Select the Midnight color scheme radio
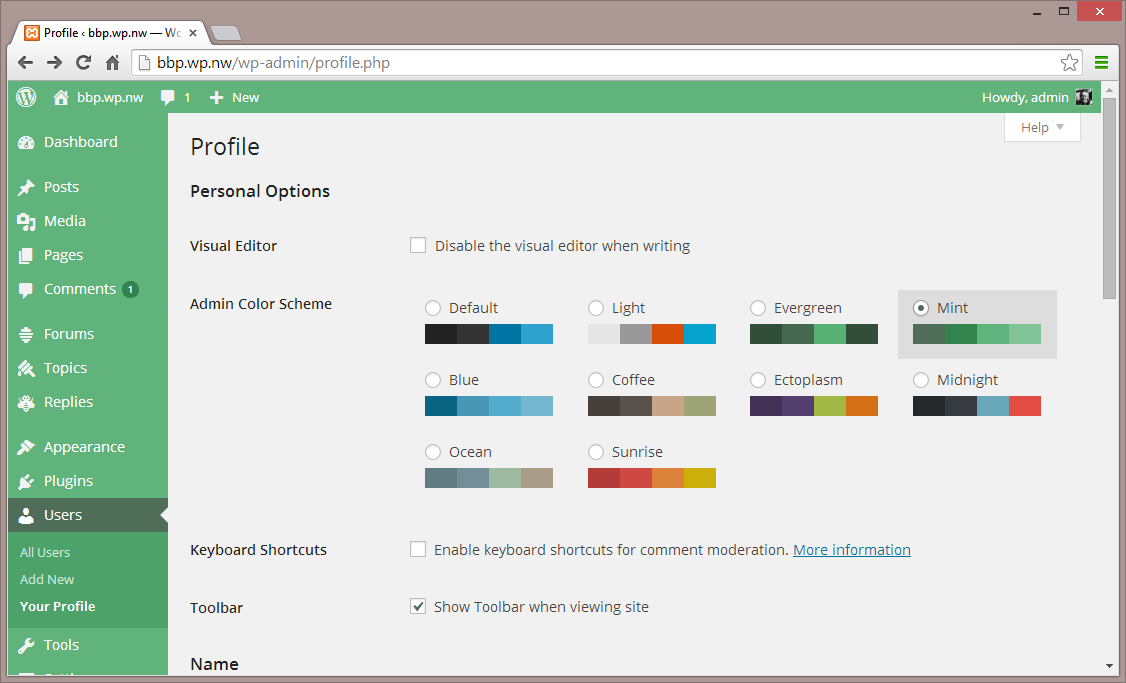 coord(921,380)
